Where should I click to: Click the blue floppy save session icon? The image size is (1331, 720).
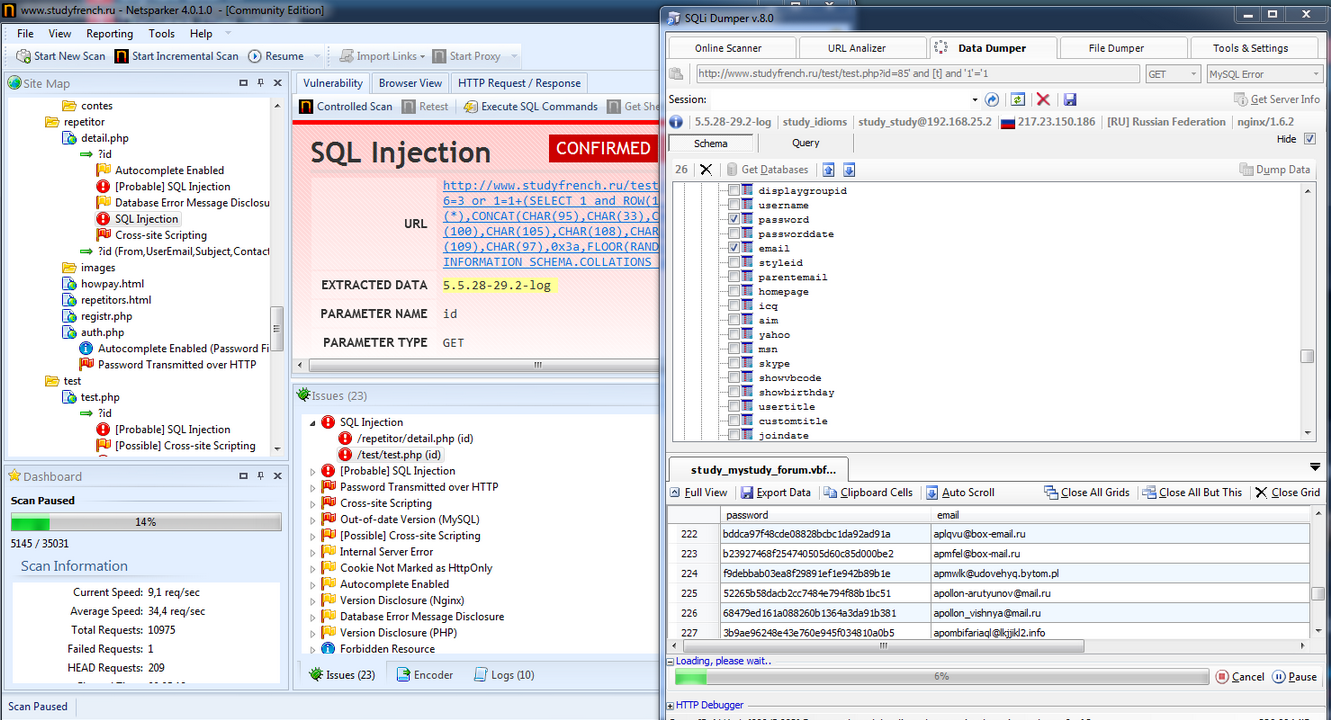click(x=1069, y=99)
